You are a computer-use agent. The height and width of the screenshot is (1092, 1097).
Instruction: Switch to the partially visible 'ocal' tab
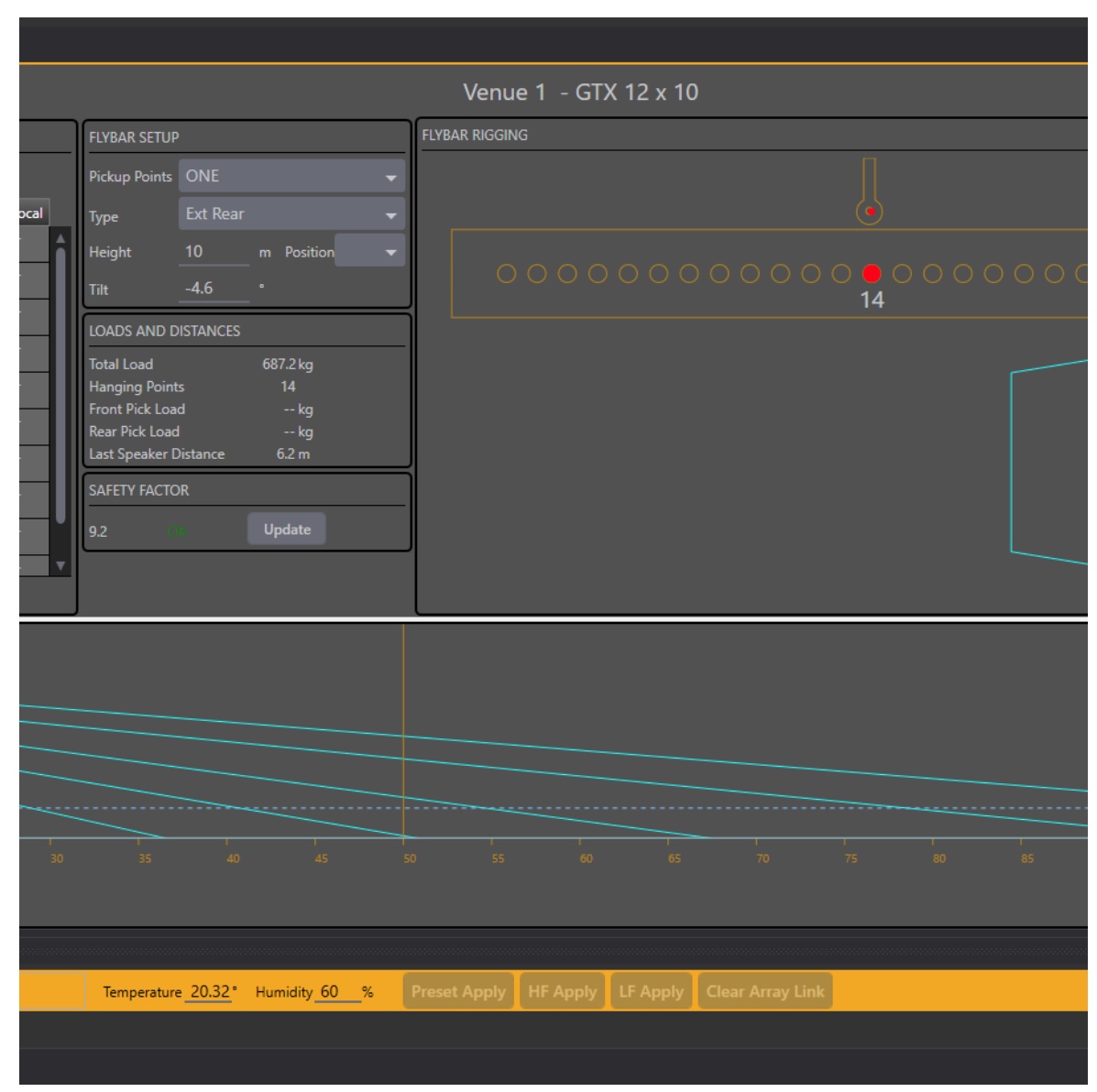tap(31, 213)
